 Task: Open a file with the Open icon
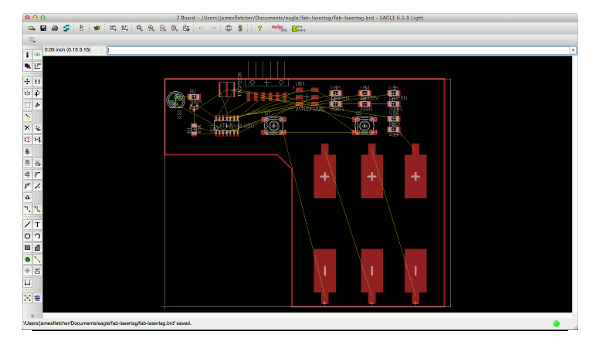tap(32, 28)
